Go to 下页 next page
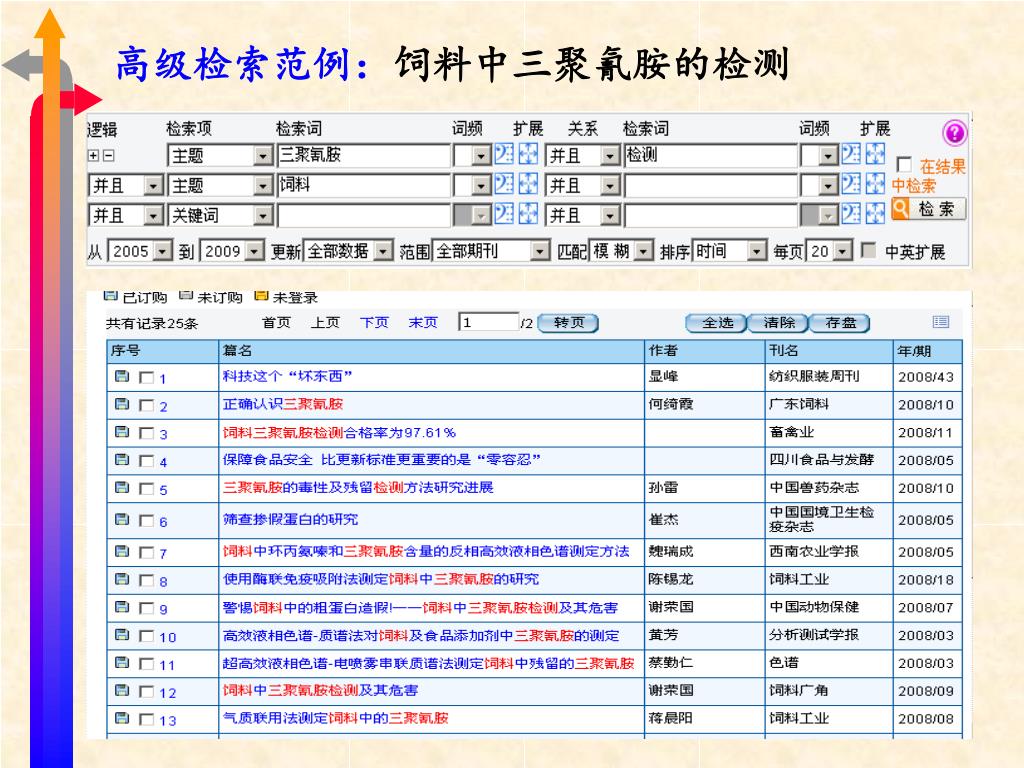This screenshot has width=1024, height=768. 374,322
